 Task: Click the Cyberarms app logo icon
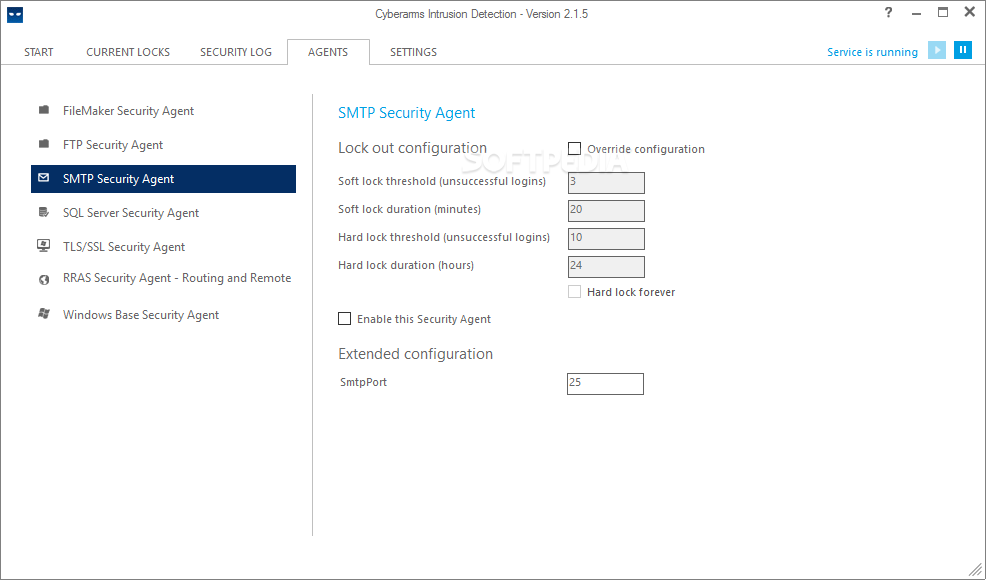click(x=15, y=14)
